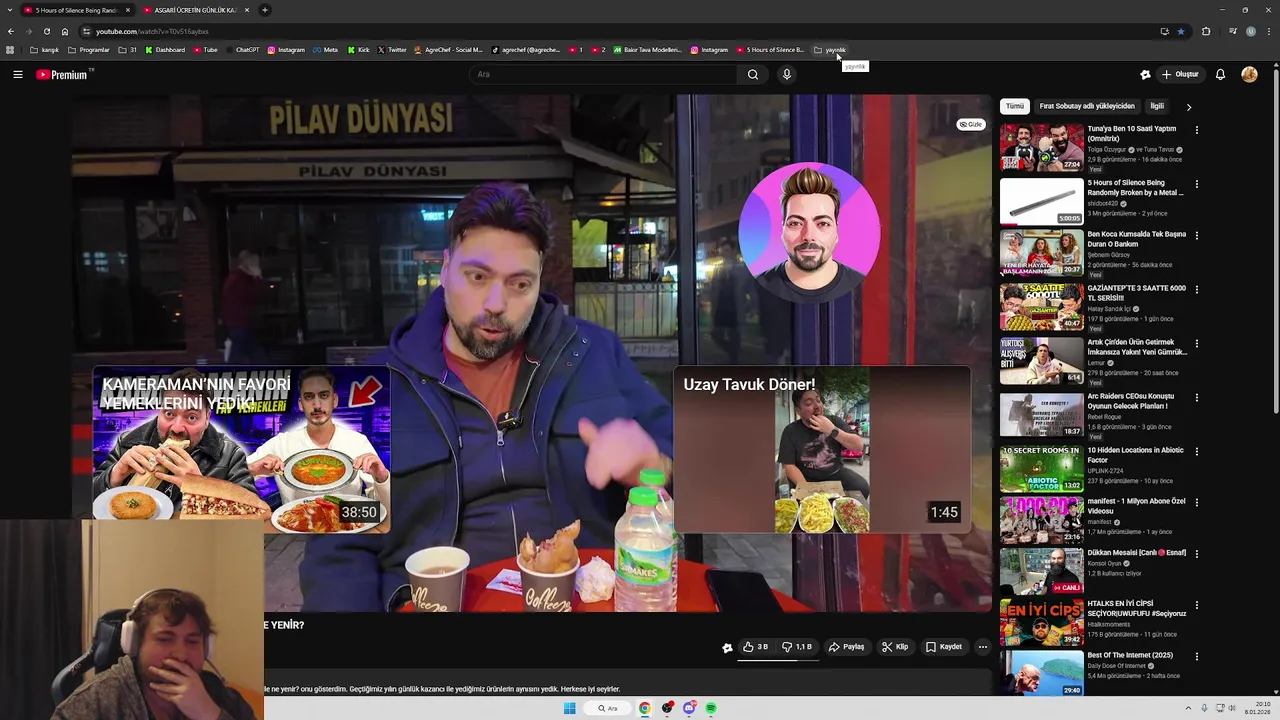
Task: Click Windows taskbar search box
Action: click(607, 708)
